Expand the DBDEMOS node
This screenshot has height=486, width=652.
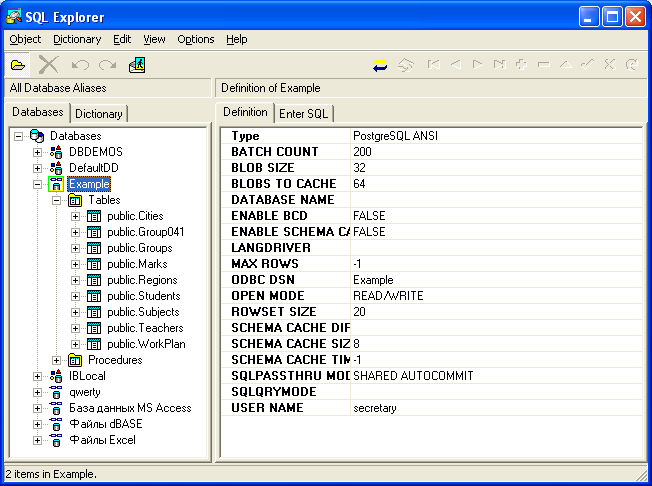(x=37, y=152)
